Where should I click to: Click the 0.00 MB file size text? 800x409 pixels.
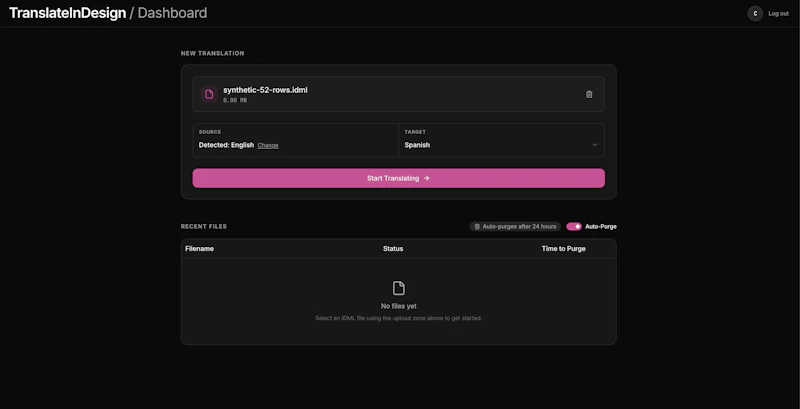pos(235,100)
